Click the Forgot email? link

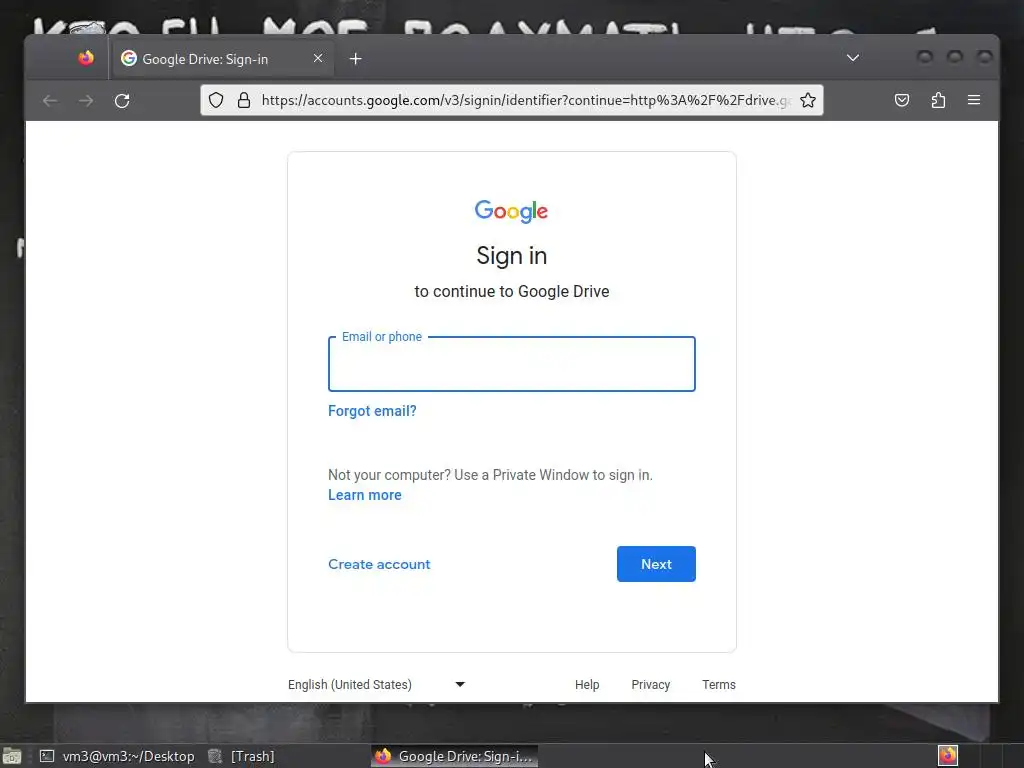(372, 411)
